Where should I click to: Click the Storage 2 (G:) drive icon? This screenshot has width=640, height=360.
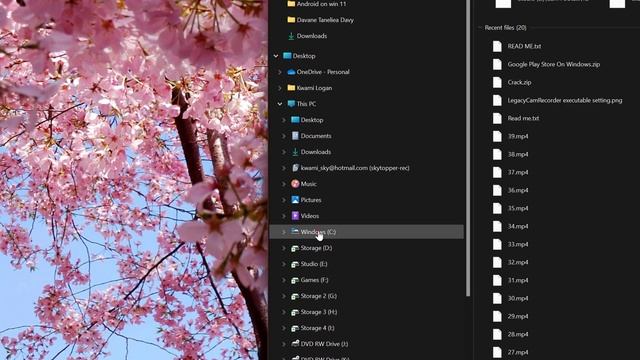(x=295, y=296)
